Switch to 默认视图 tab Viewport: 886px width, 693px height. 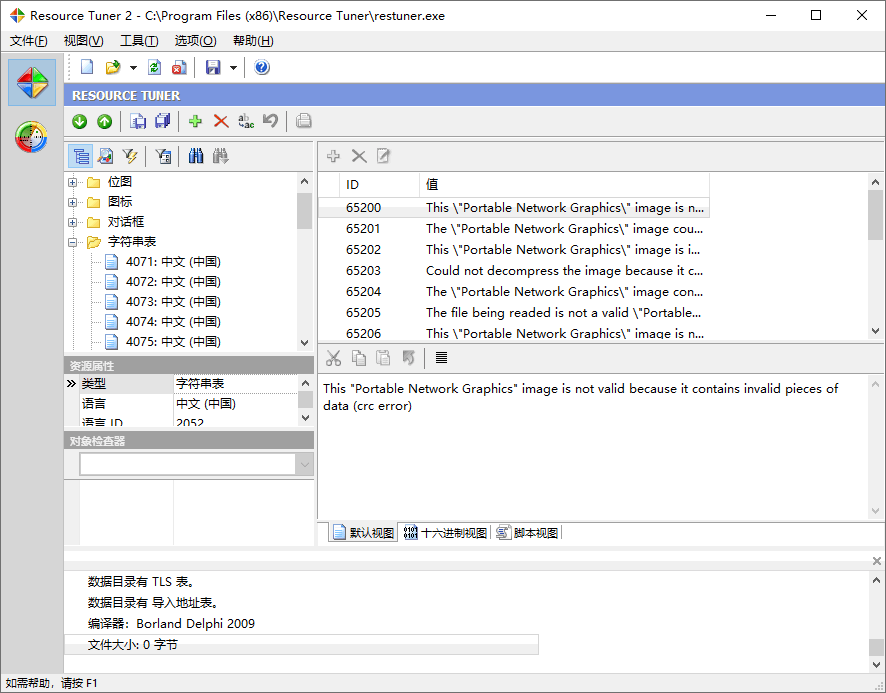pos(363,532)
